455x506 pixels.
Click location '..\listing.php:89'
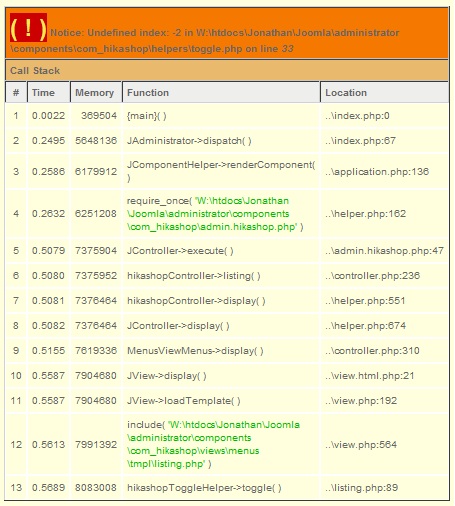(362, 488)
